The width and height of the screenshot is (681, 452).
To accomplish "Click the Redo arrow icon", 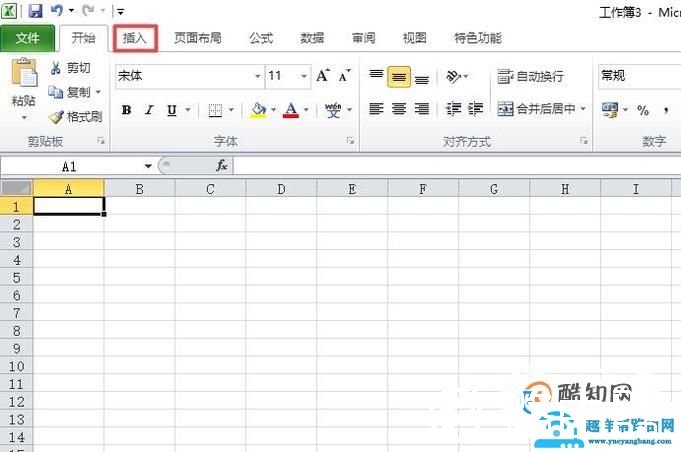I will pos(88,10).
